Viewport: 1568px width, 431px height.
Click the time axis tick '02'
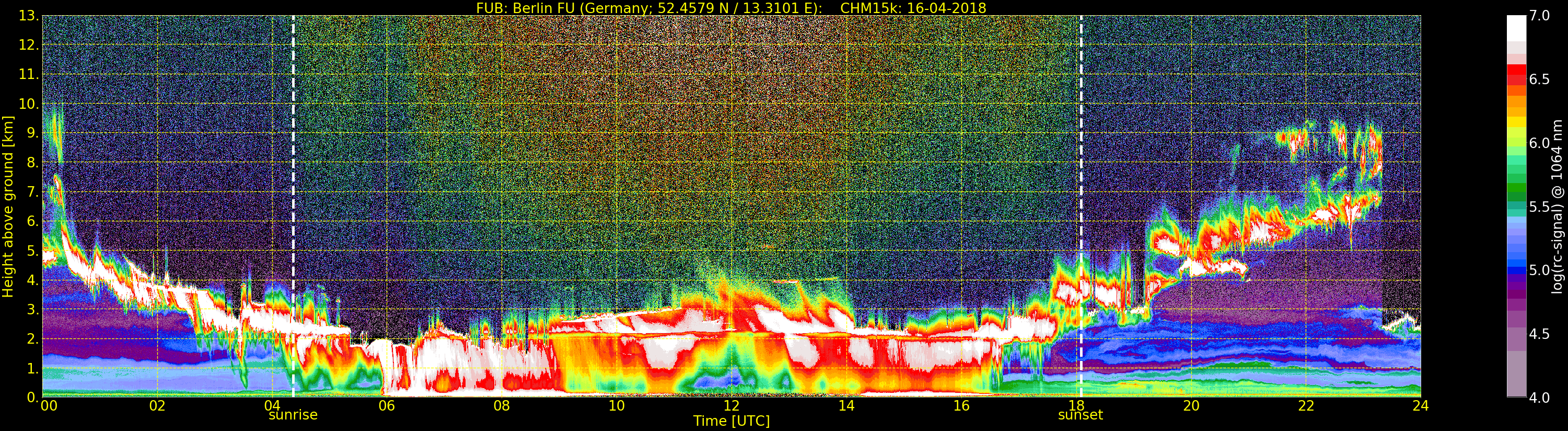click(157, 406)
